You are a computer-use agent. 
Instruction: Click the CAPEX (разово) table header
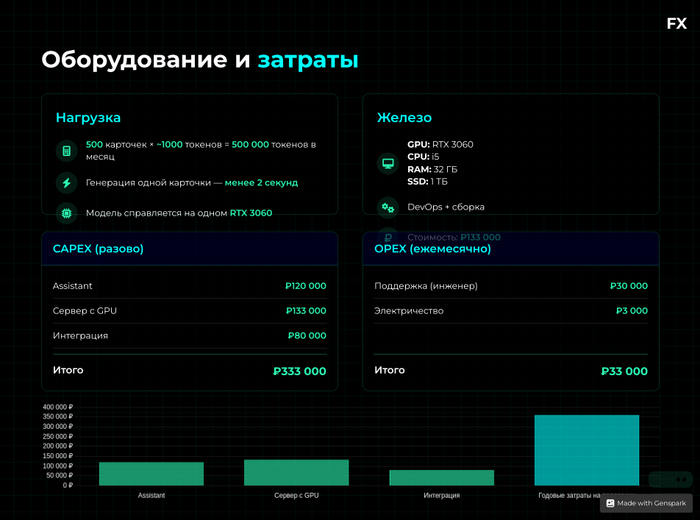click(98, 248)
